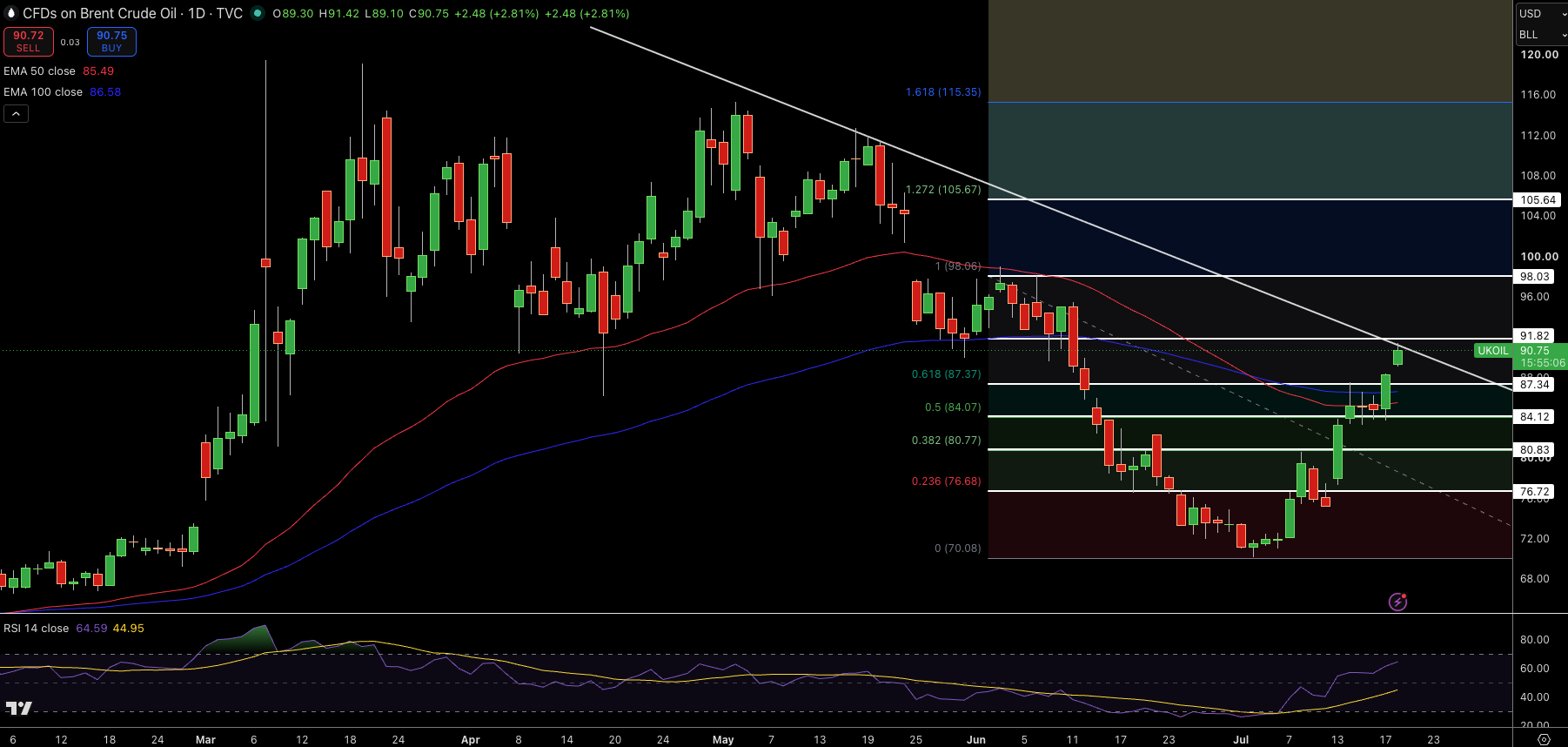Click the 1D timeframe in chart title
This screenshot has height=747, width=1568.
coord(197,13)
